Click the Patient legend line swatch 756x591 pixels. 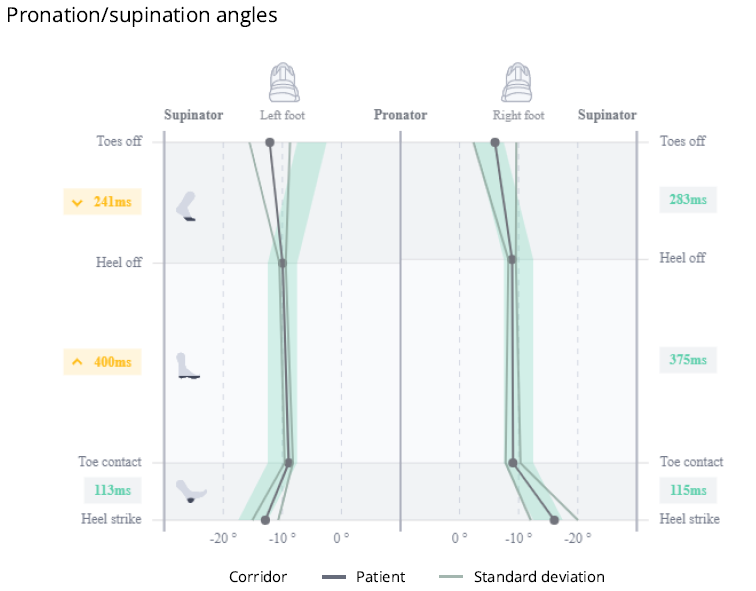click(334, 577)
